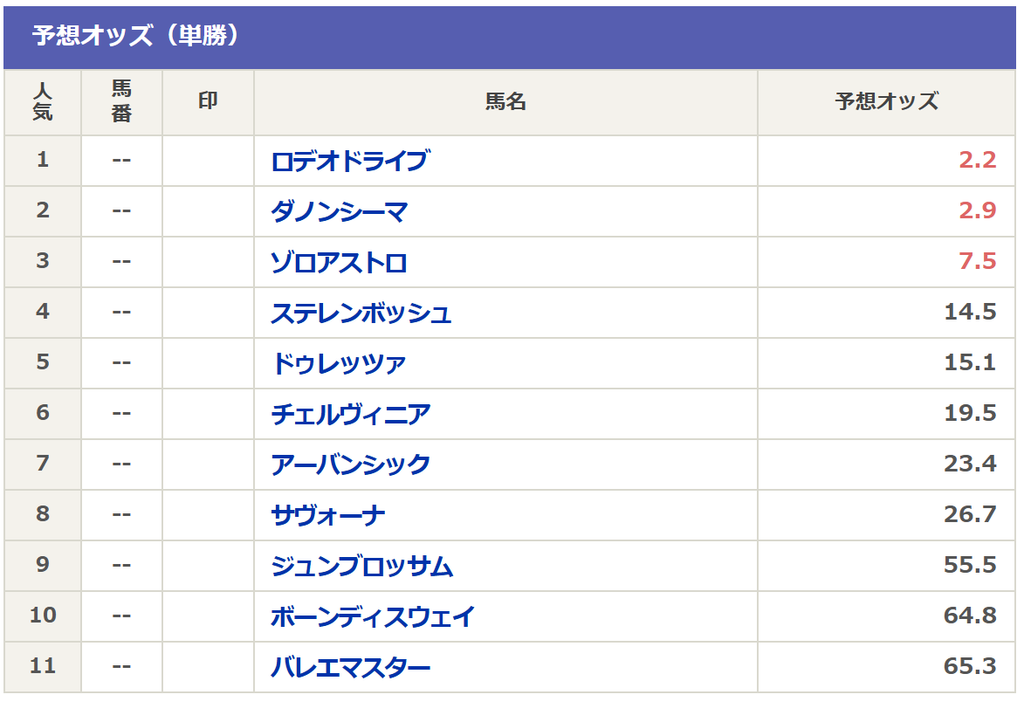
Task: Open the ダノンシーマ horse link
Action: [340, 212]
